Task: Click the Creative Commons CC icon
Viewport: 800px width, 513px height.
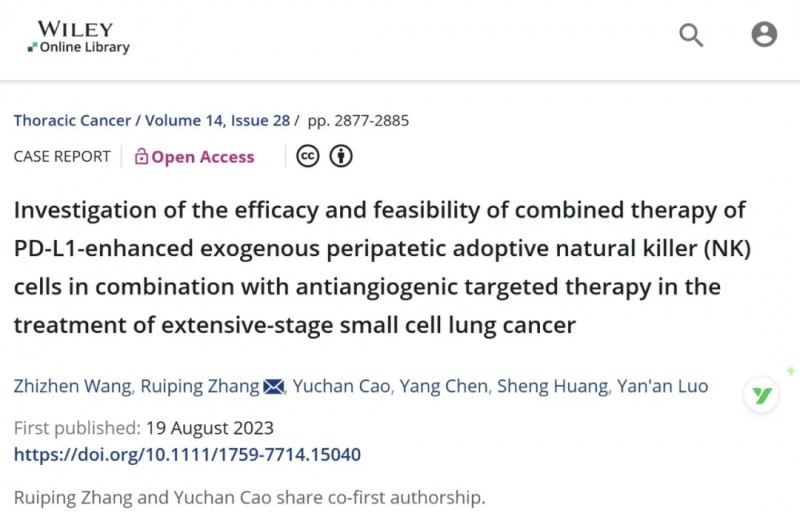Action: click(307, 157)
